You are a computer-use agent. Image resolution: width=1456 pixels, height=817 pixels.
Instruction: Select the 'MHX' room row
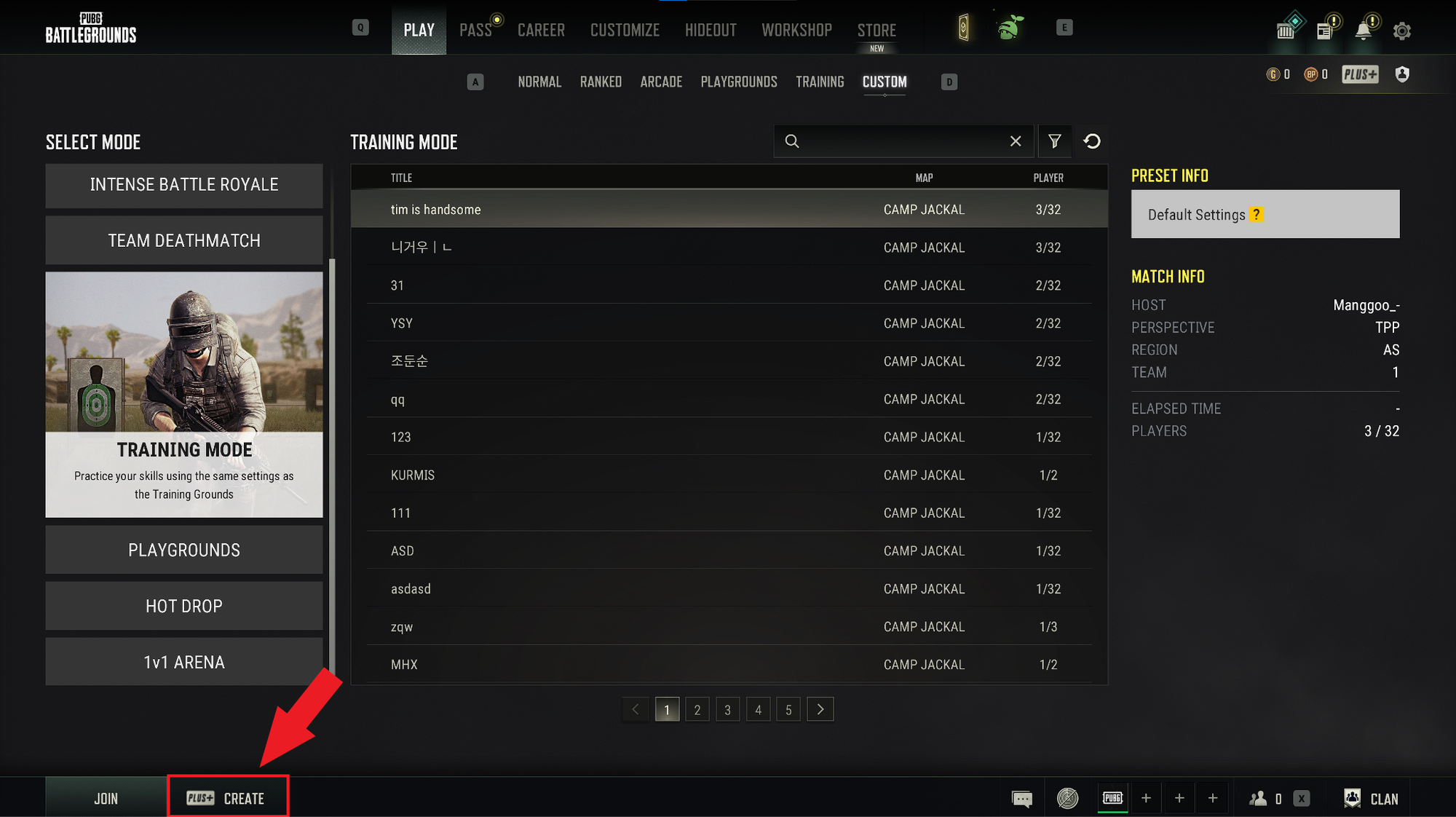click(729, 664)
